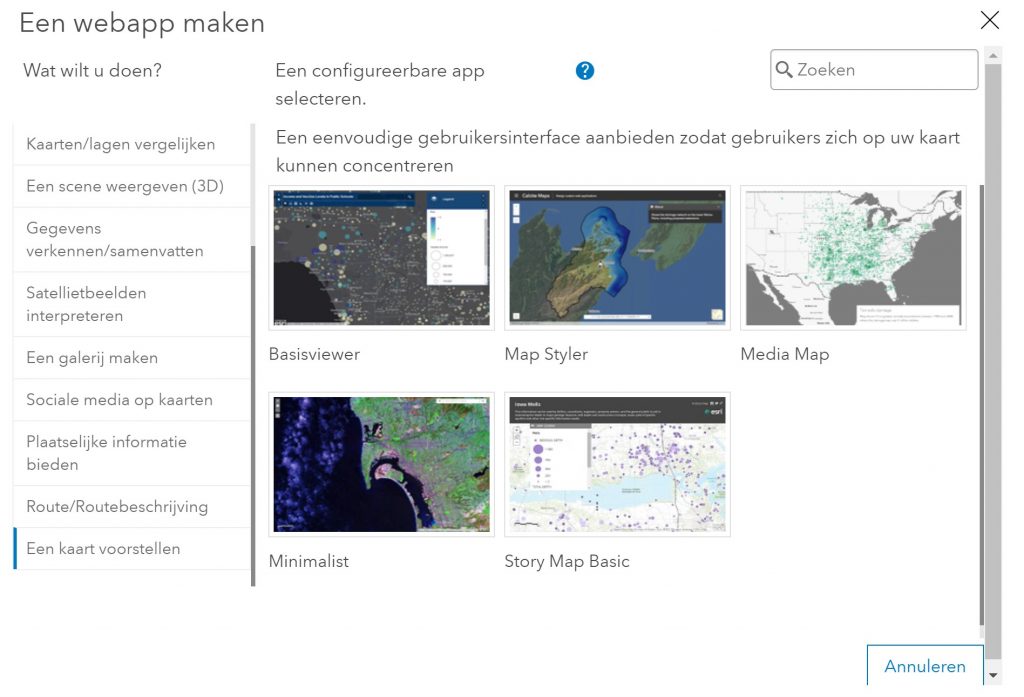Select Sociale media op kaarten
Viewport: 1024px width, 697px height.
[x=120, y=400]
